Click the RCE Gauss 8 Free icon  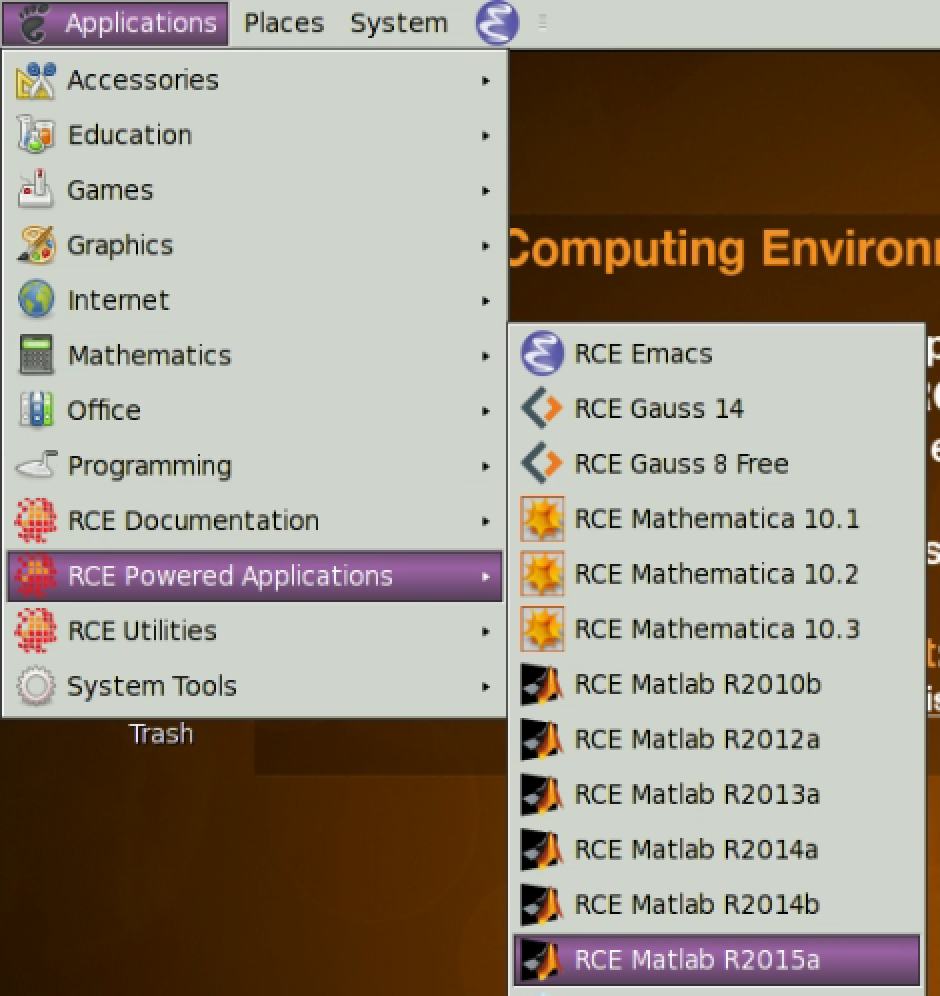pyautogui.click(x=542, y=463)
